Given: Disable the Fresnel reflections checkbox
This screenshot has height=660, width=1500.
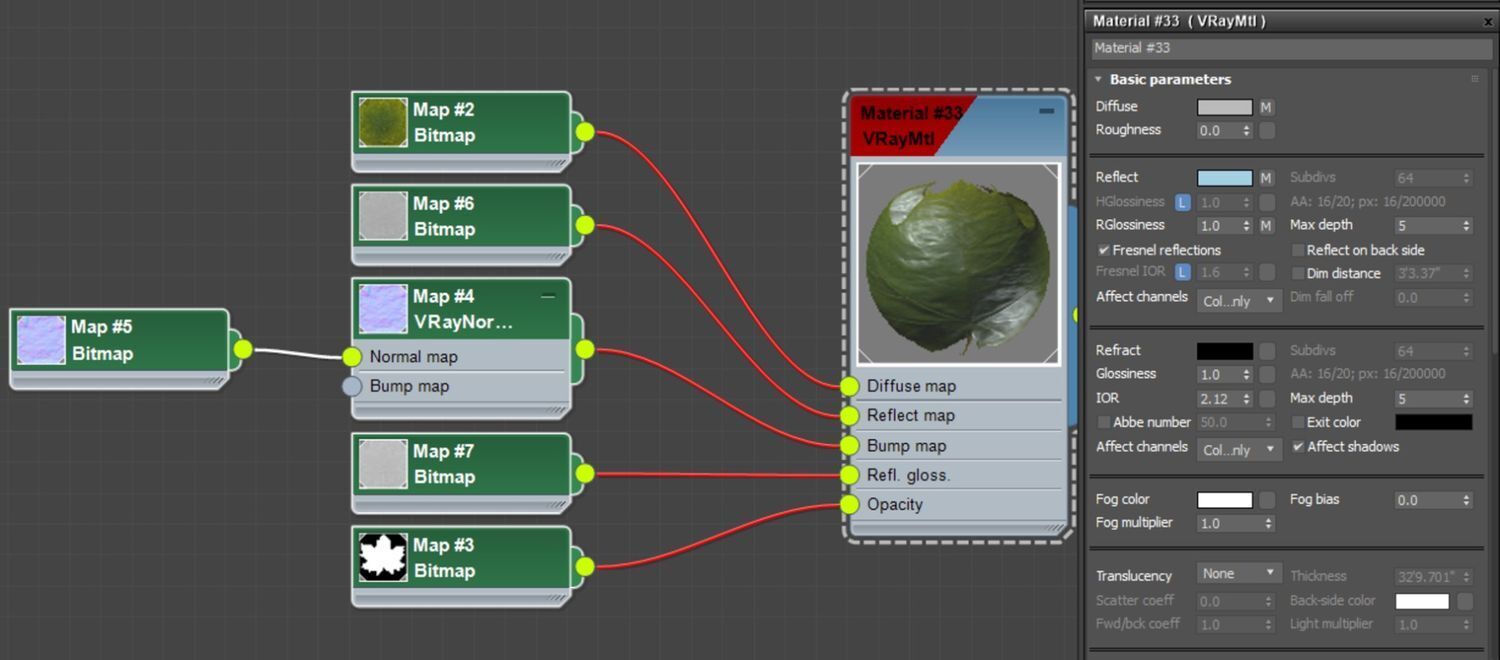Looking at the screenshot, I should coord(1104,250).
